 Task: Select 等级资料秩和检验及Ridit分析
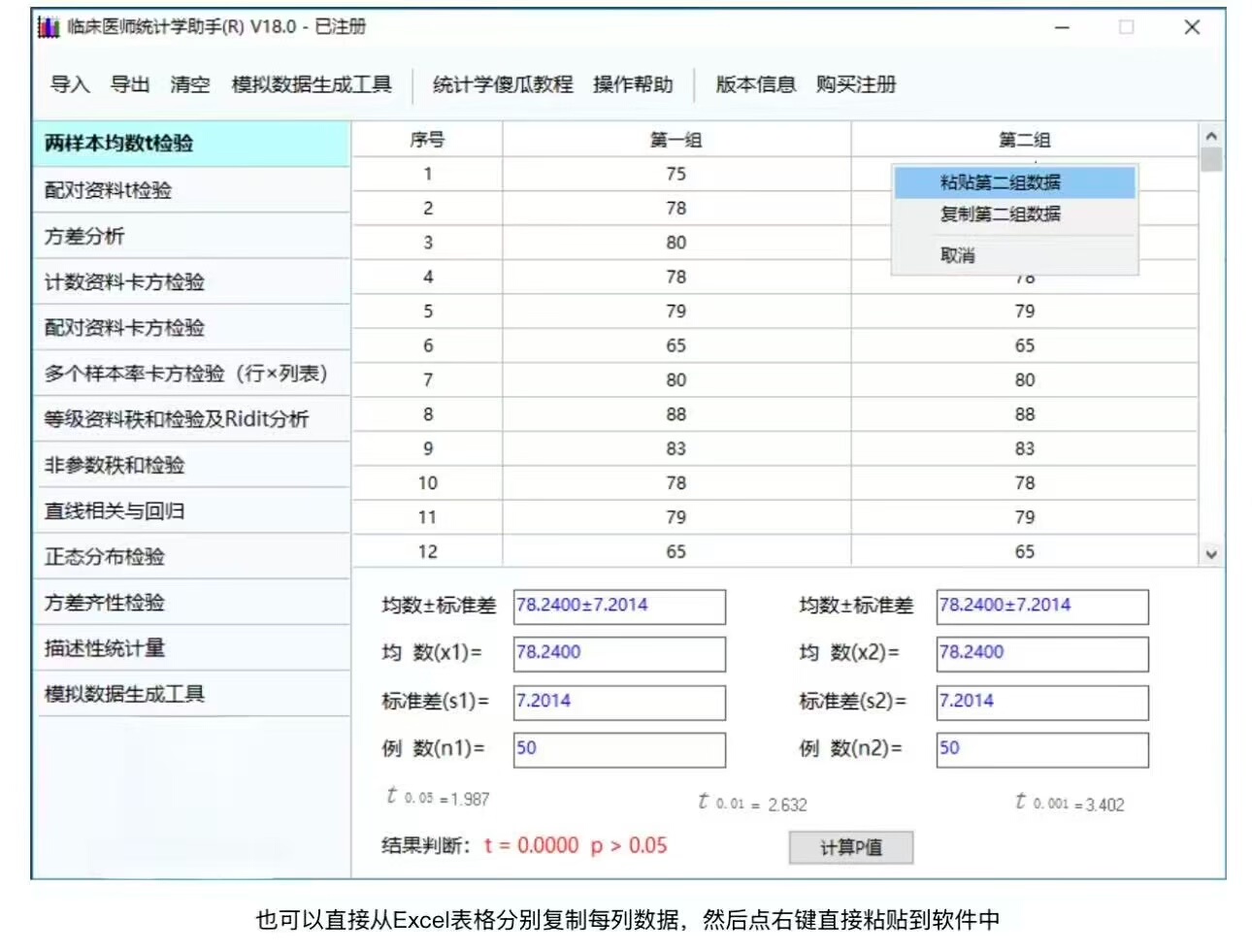click(191, 419)
